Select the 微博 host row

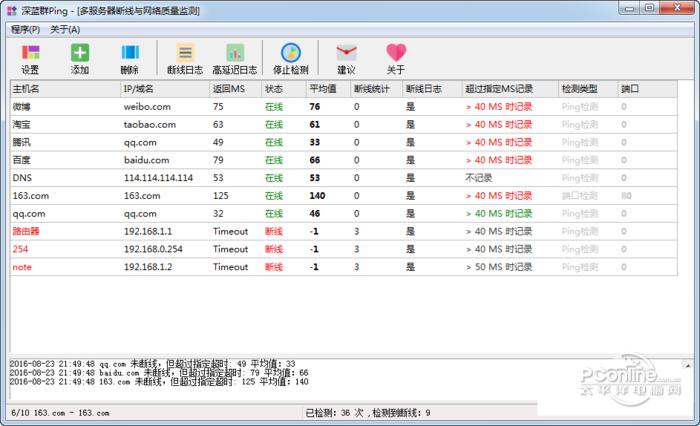(344, 107)
